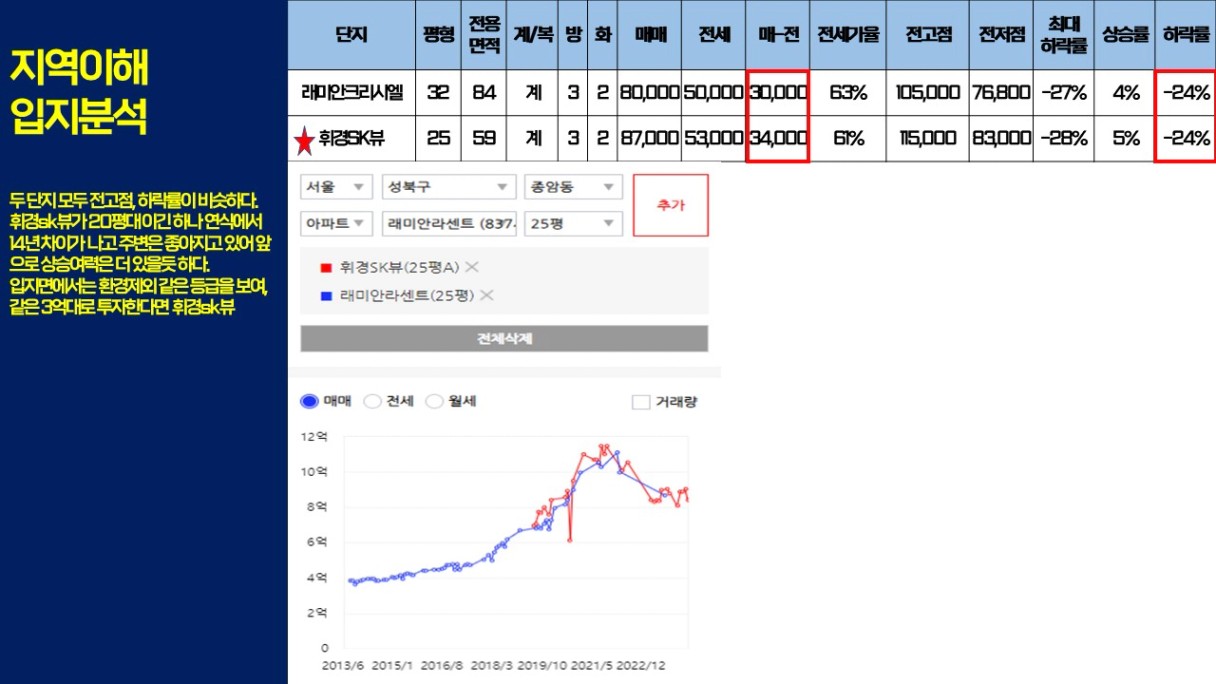
Task: Click the 76,800 전저점 cell
Action: tap(1001, 93)
